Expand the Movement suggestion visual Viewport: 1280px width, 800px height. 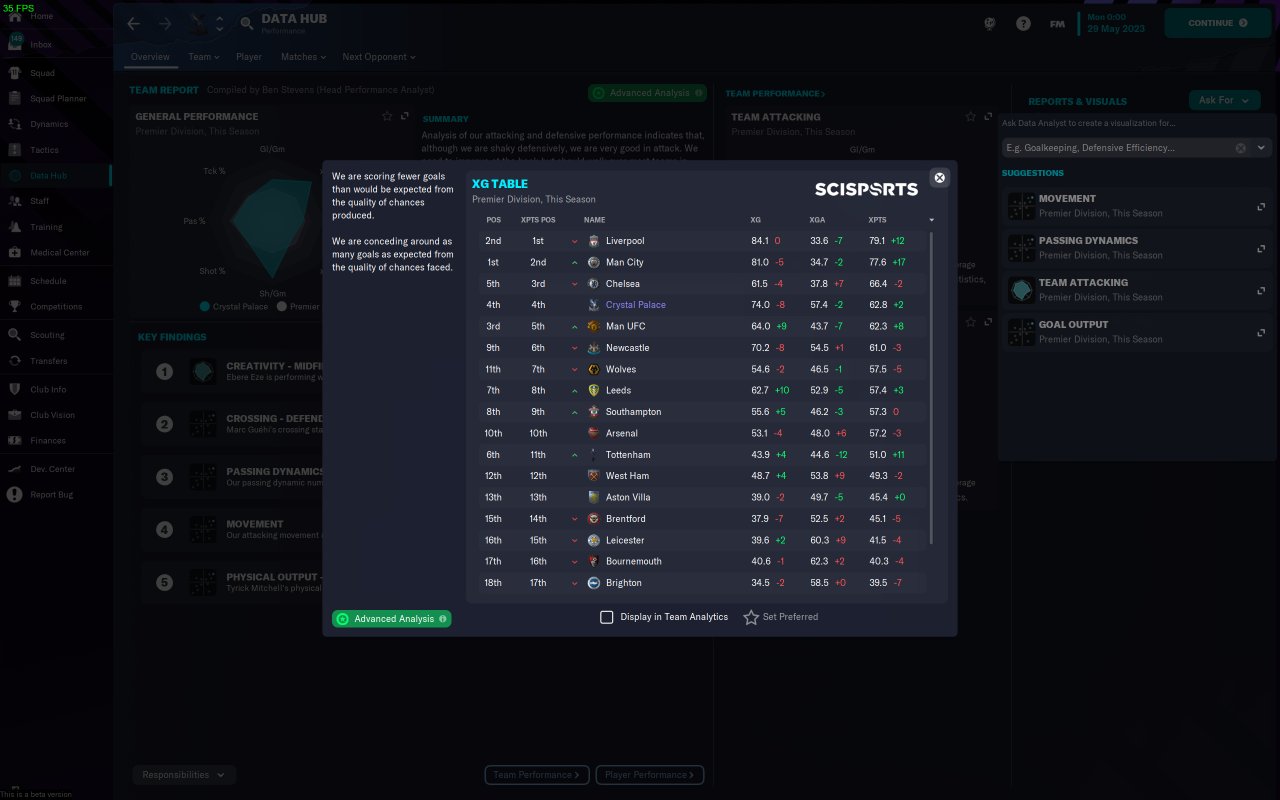click(1261, 207)
